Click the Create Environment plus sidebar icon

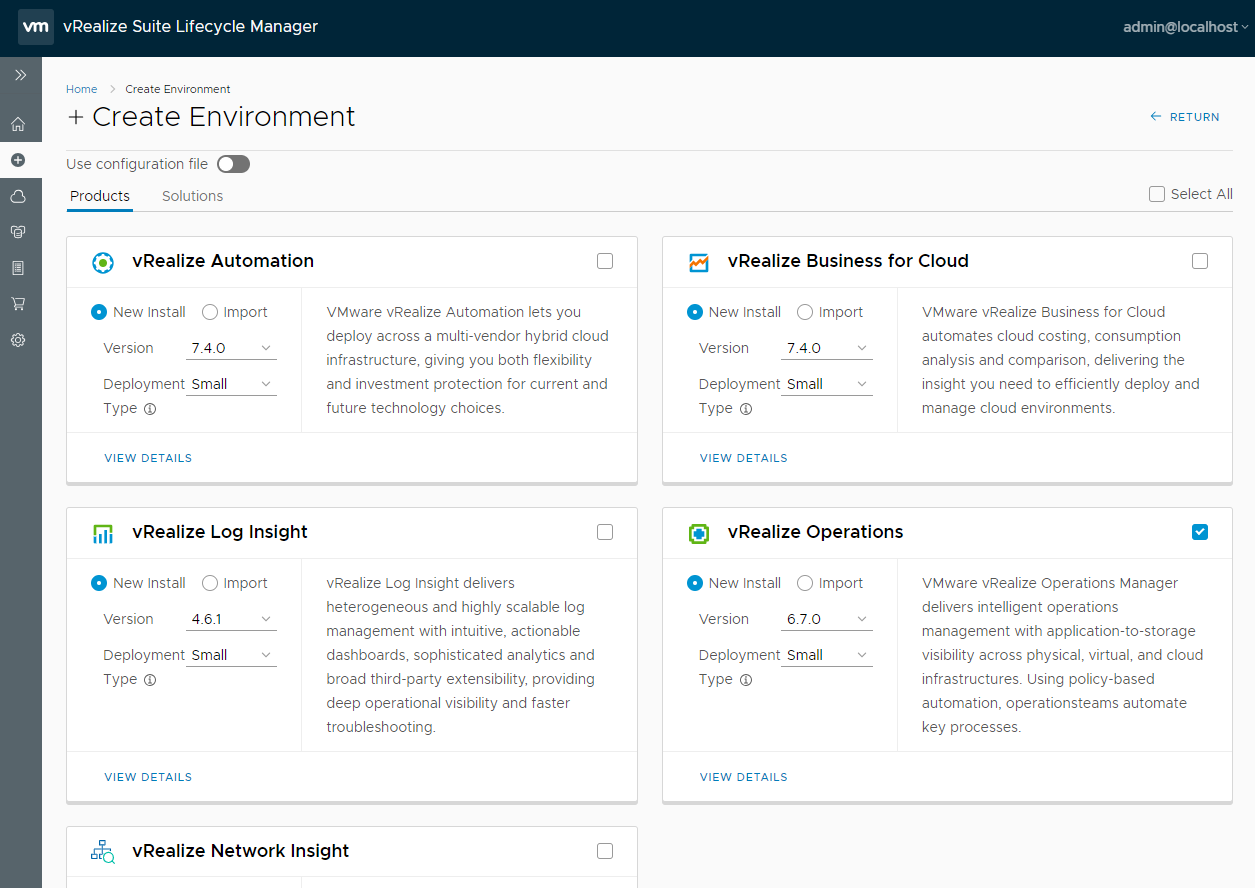click(x=18, y=160)
